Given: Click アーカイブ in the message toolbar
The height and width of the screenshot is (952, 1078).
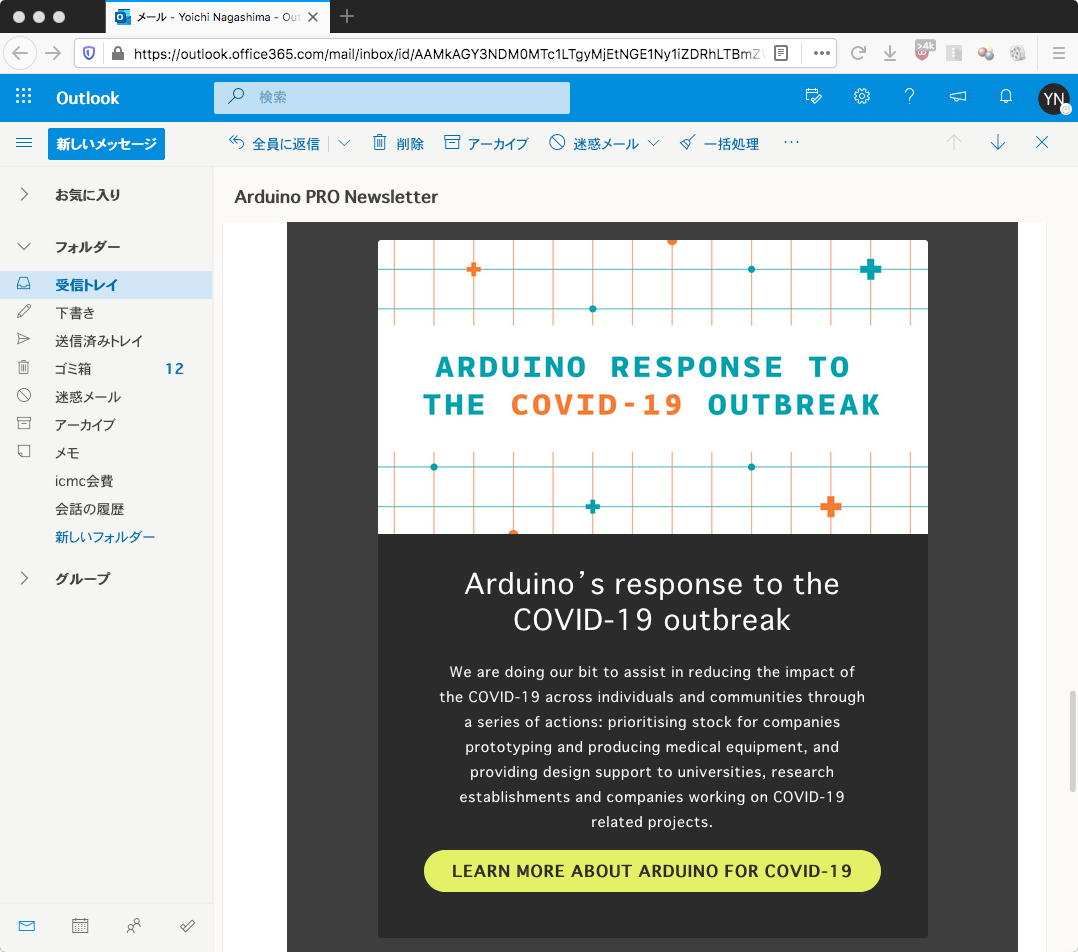Looking at the screenshot, I should [x=486, y=143].
